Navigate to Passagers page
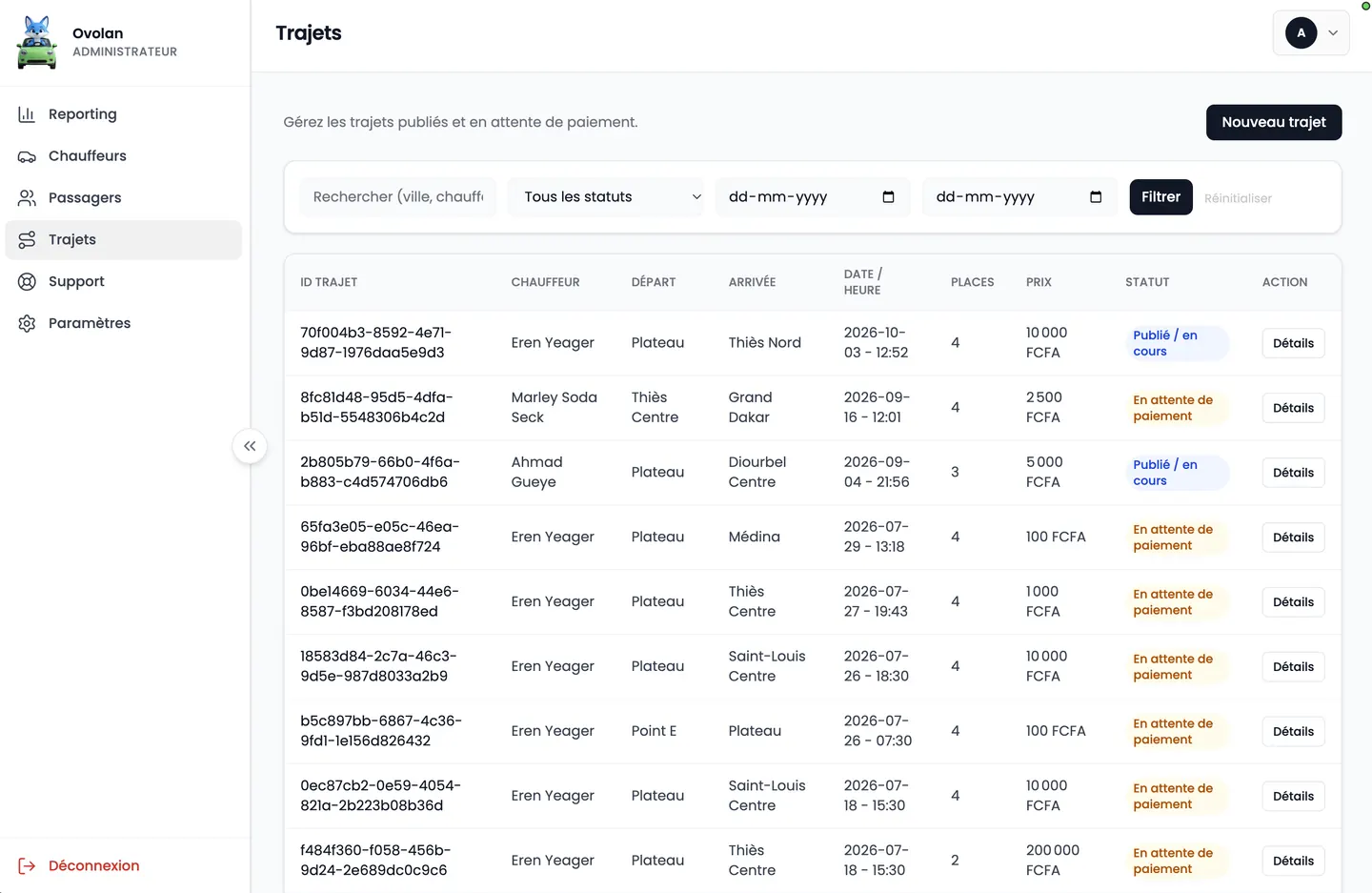Viewport: 1372px width, 893px height. pyautogui.click(x=123, y=198)
